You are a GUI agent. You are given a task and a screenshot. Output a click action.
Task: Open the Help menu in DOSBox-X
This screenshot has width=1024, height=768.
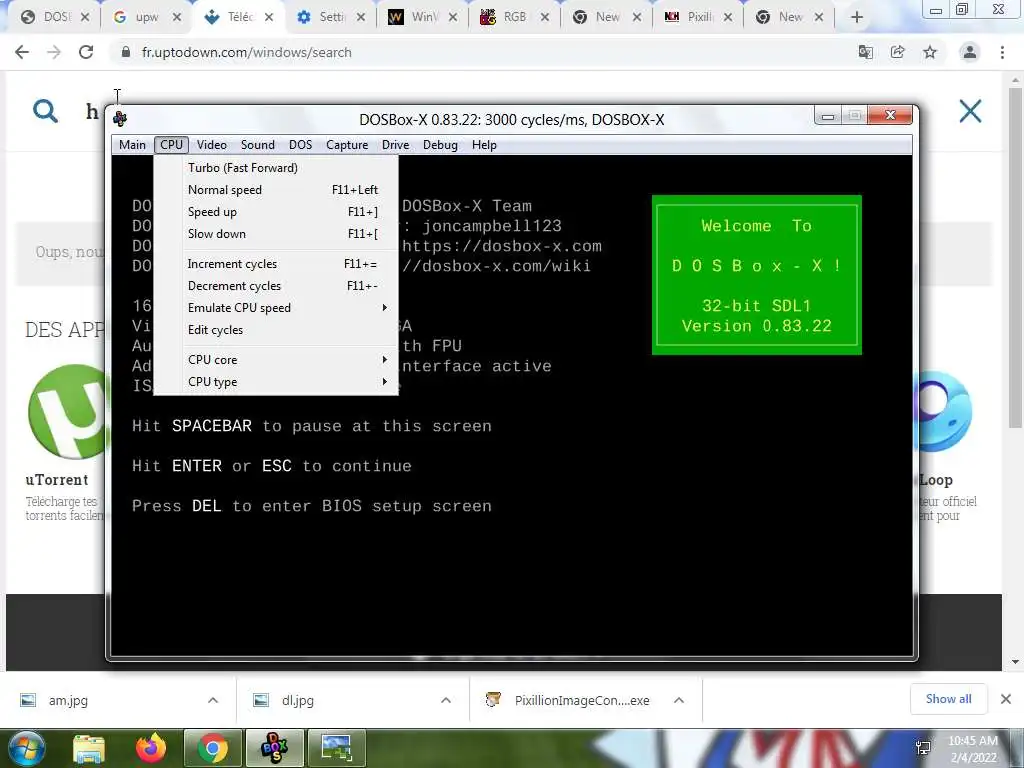click(x=484, y=145)
